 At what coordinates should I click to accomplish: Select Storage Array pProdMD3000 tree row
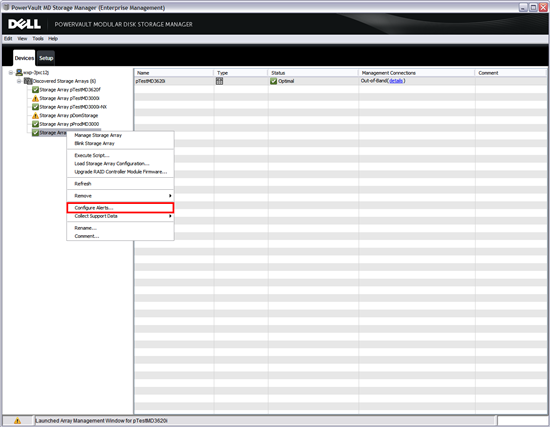click(x=69, y=124)
